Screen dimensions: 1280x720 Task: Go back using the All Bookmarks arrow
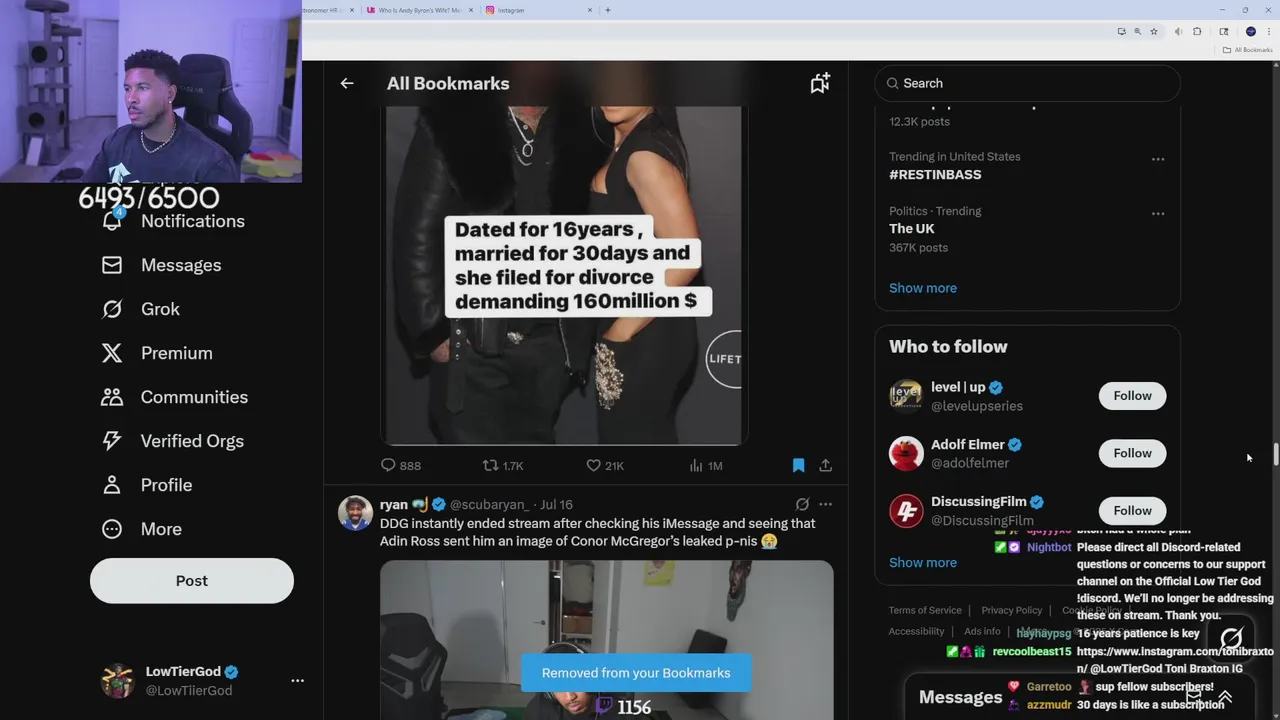(347, 84)
